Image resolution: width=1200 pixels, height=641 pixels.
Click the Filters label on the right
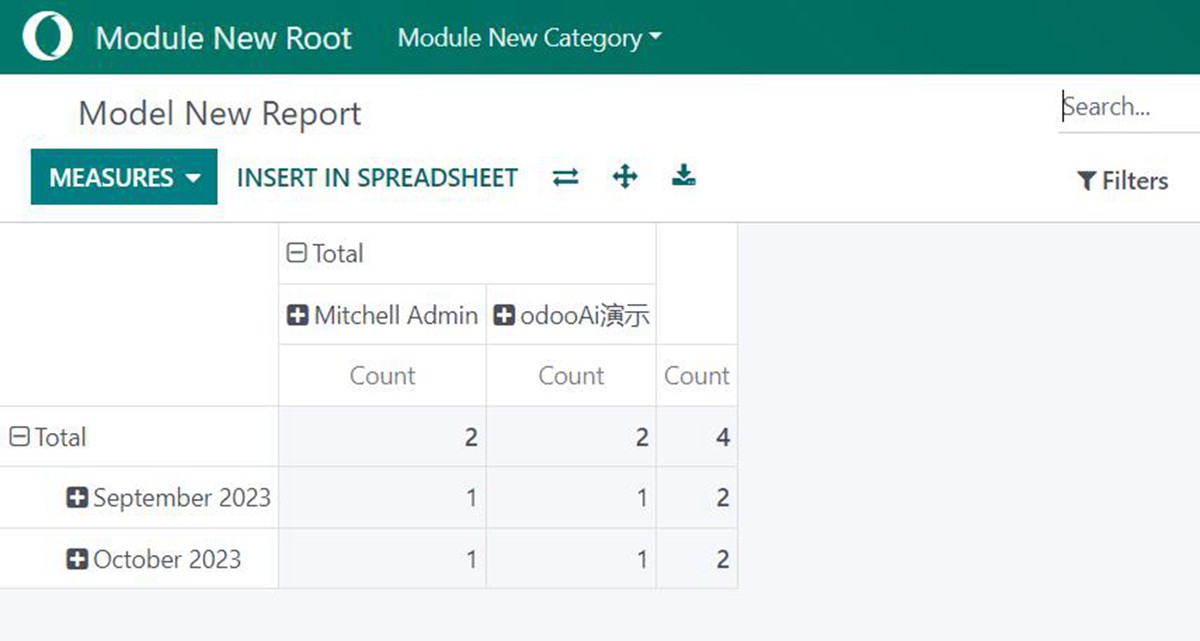point(1134,181)
